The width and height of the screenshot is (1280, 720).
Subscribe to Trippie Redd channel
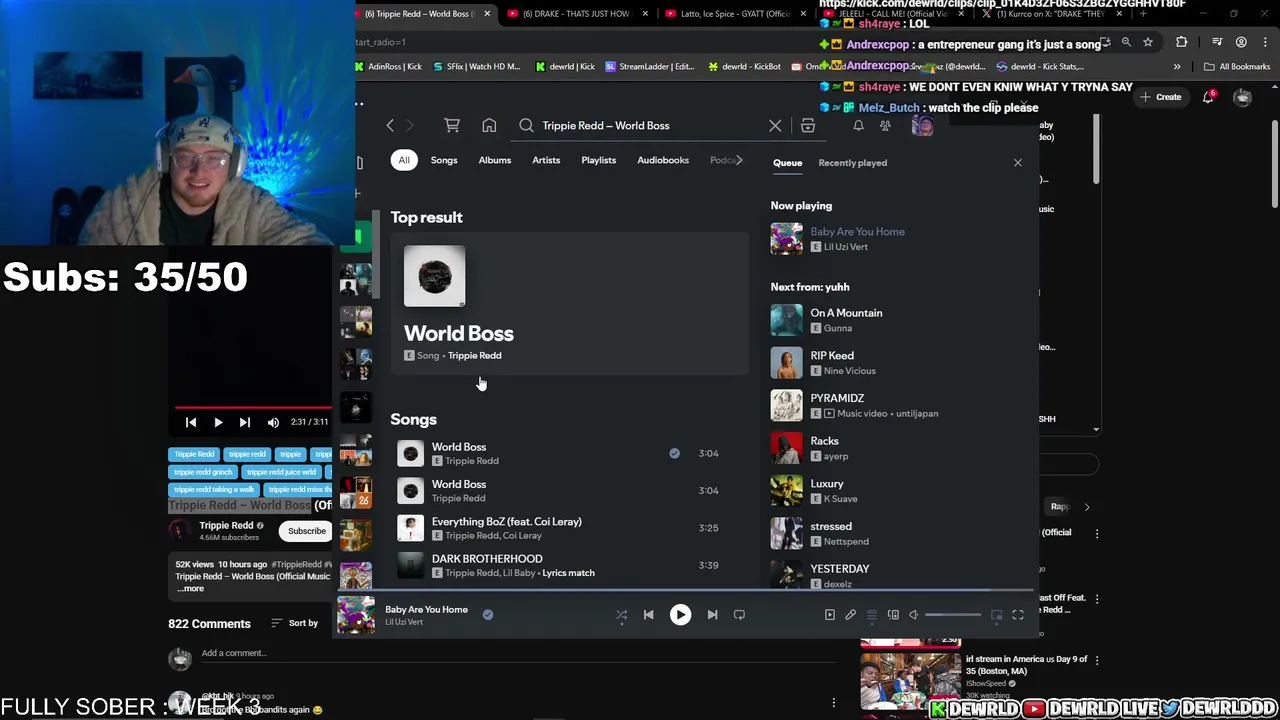pos(306,531)
